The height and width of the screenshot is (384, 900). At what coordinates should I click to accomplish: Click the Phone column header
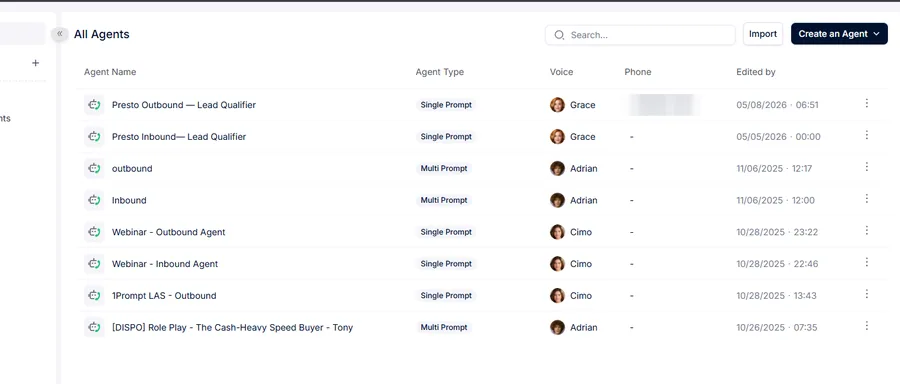click(x=638, y=72)
